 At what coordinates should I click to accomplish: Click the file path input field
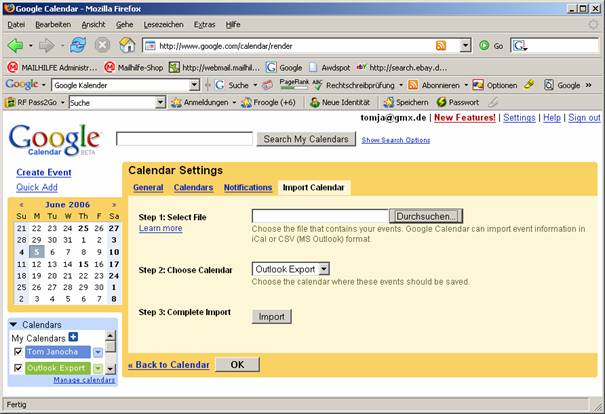click(320, 216)
